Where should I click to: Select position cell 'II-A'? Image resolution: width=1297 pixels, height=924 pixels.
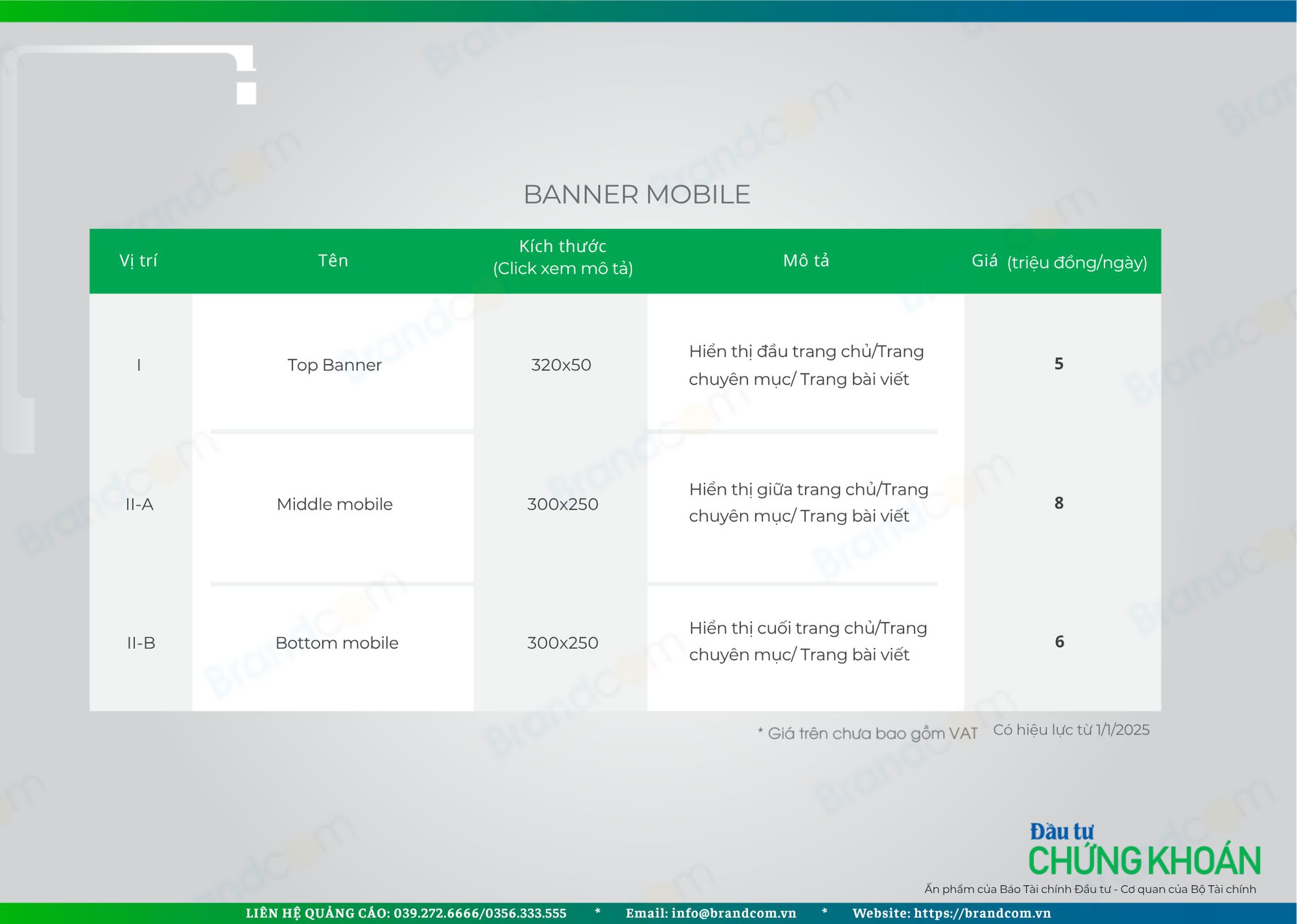click(x=139, y=504)
